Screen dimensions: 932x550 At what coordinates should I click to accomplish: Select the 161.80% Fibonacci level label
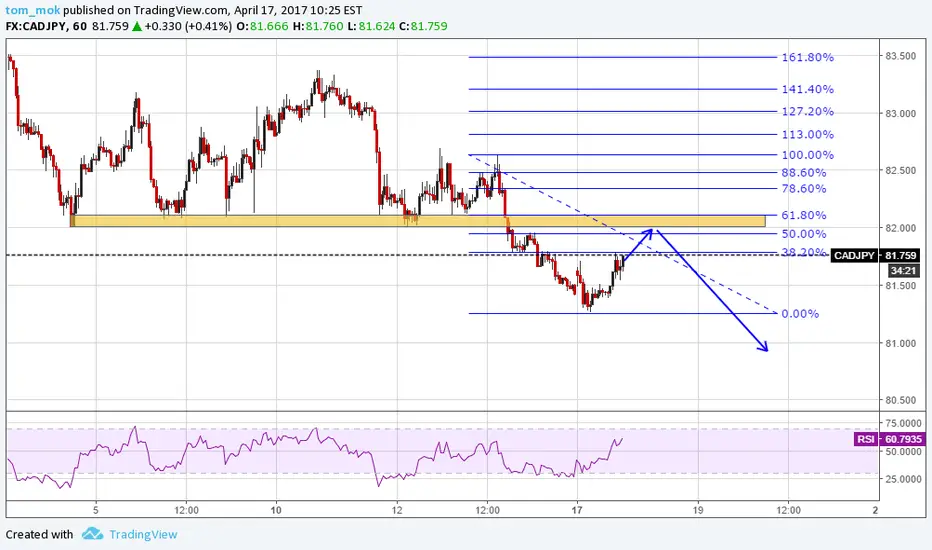(807, 57)
